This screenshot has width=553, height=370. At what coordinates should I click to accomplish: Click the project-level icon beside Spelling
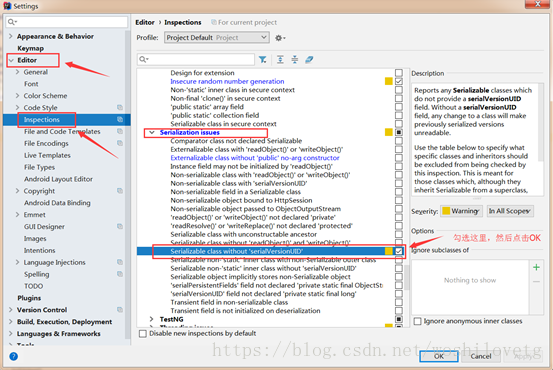(x=120, y=274)
